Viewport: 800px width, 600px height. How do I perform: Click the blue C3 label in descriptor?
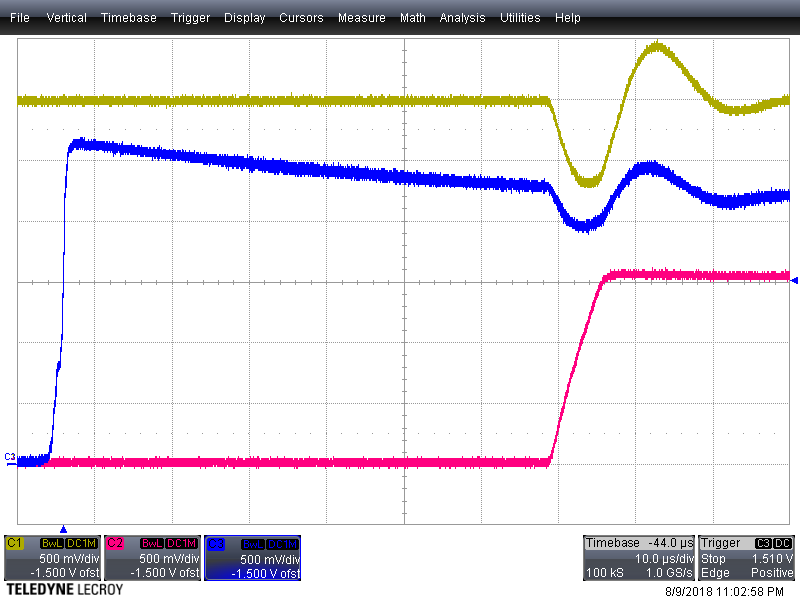pyautogui.click(x=215, y=544)
